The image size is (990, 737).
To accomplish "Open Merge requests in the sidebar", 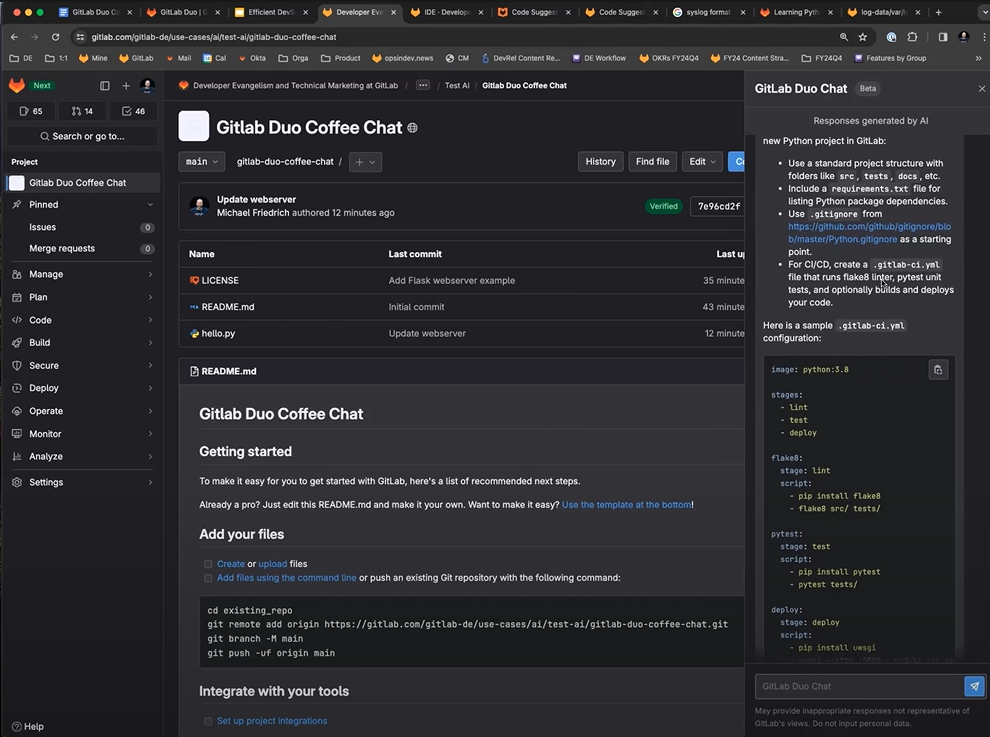I will 82,249.
